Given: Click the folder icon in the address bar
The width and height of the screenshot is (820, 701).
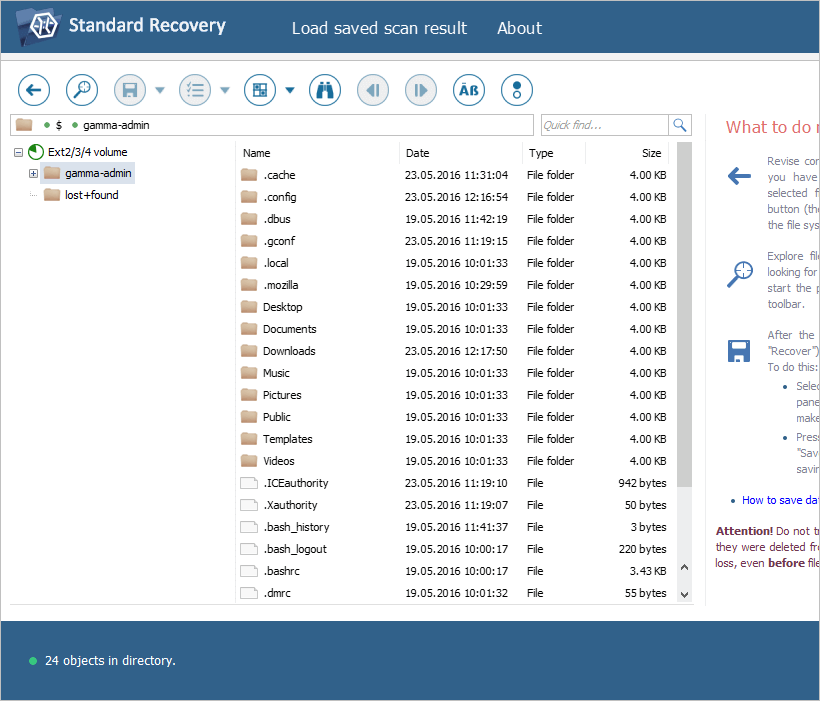Looking at the screenshot, I should click(x=24, y=124).
